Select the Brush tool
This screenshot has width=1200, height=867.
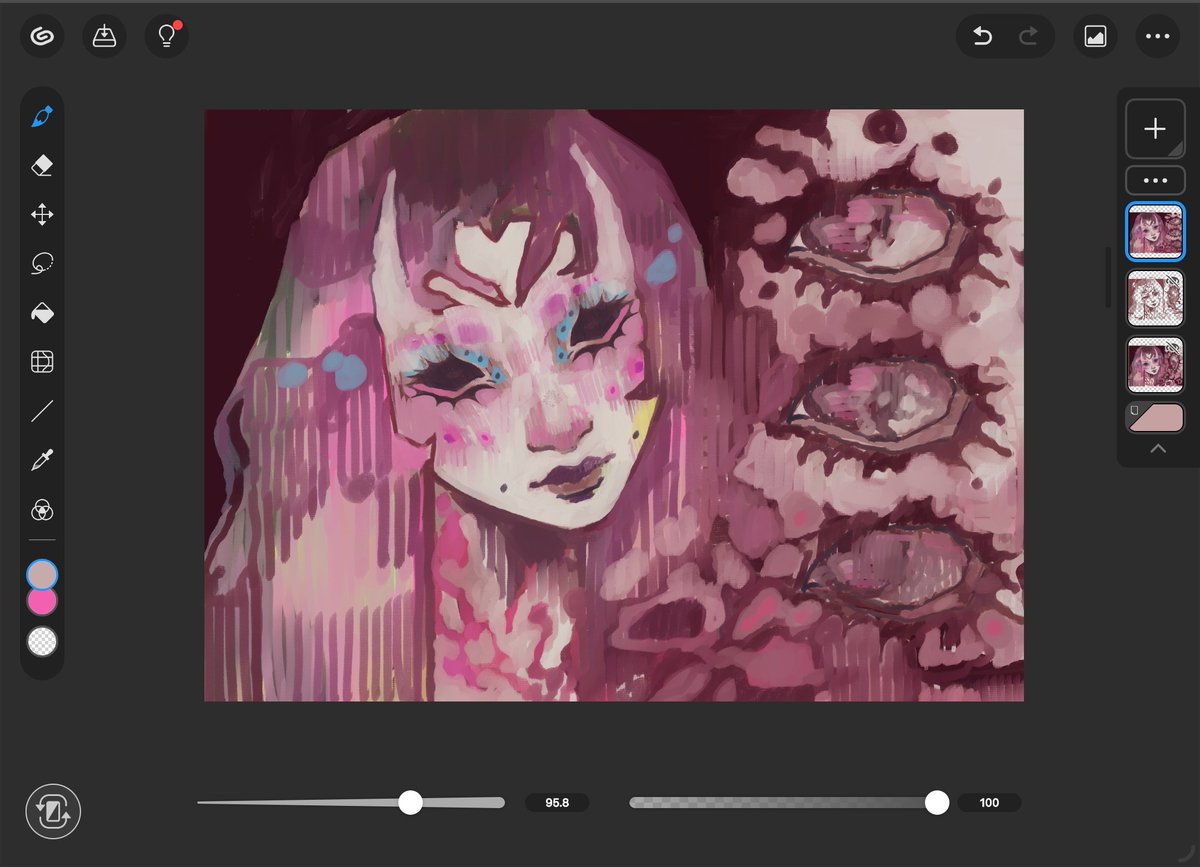pyautogui.click(x=41, y=116)
